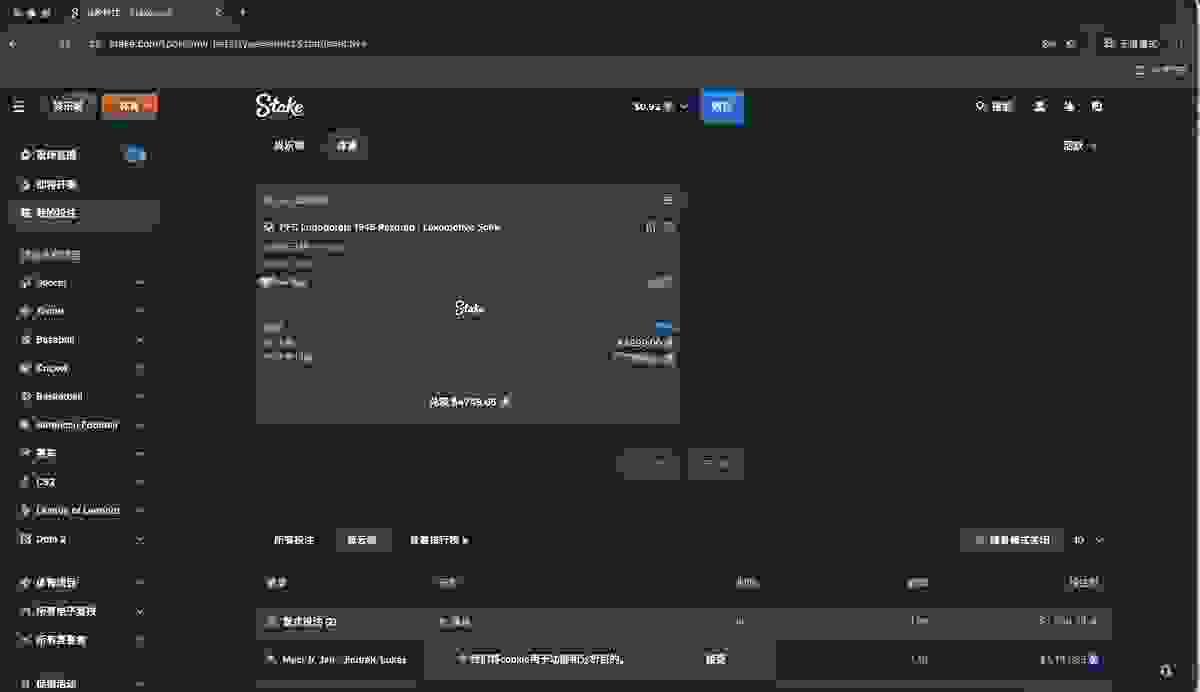
Task: Open live support icon bottom corner
Action: coord(1166,669)
